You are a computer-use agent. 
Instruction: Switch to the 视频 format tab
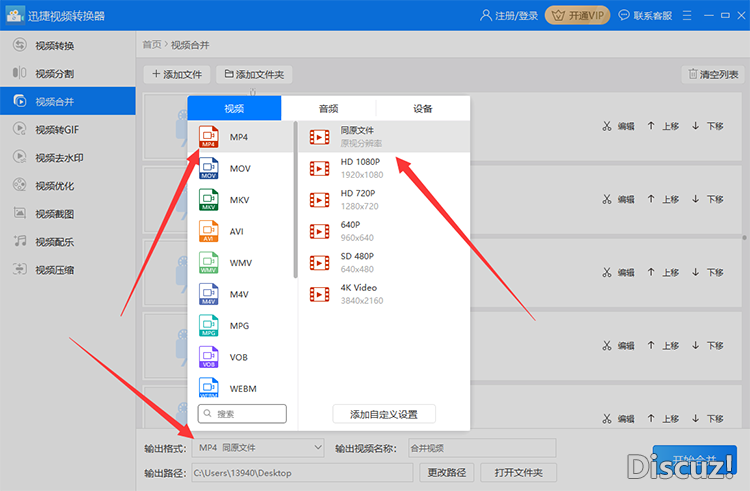[234, 109]
